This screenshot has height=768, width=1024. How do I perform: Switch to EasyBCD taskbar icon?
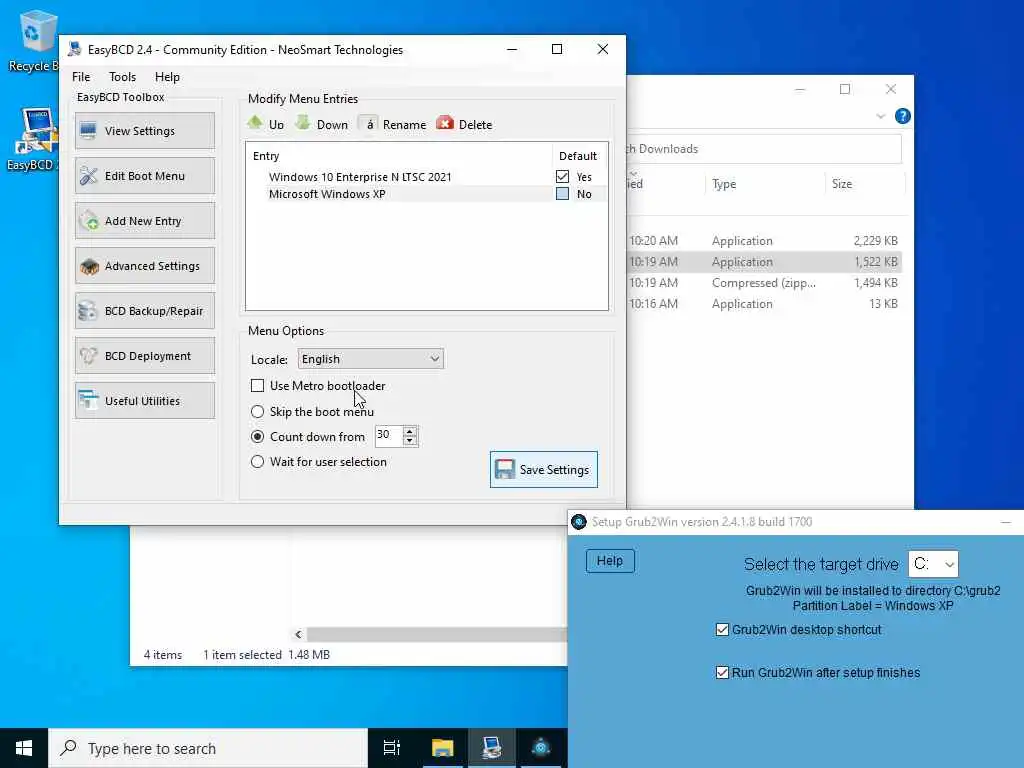(x=492, y=748)
